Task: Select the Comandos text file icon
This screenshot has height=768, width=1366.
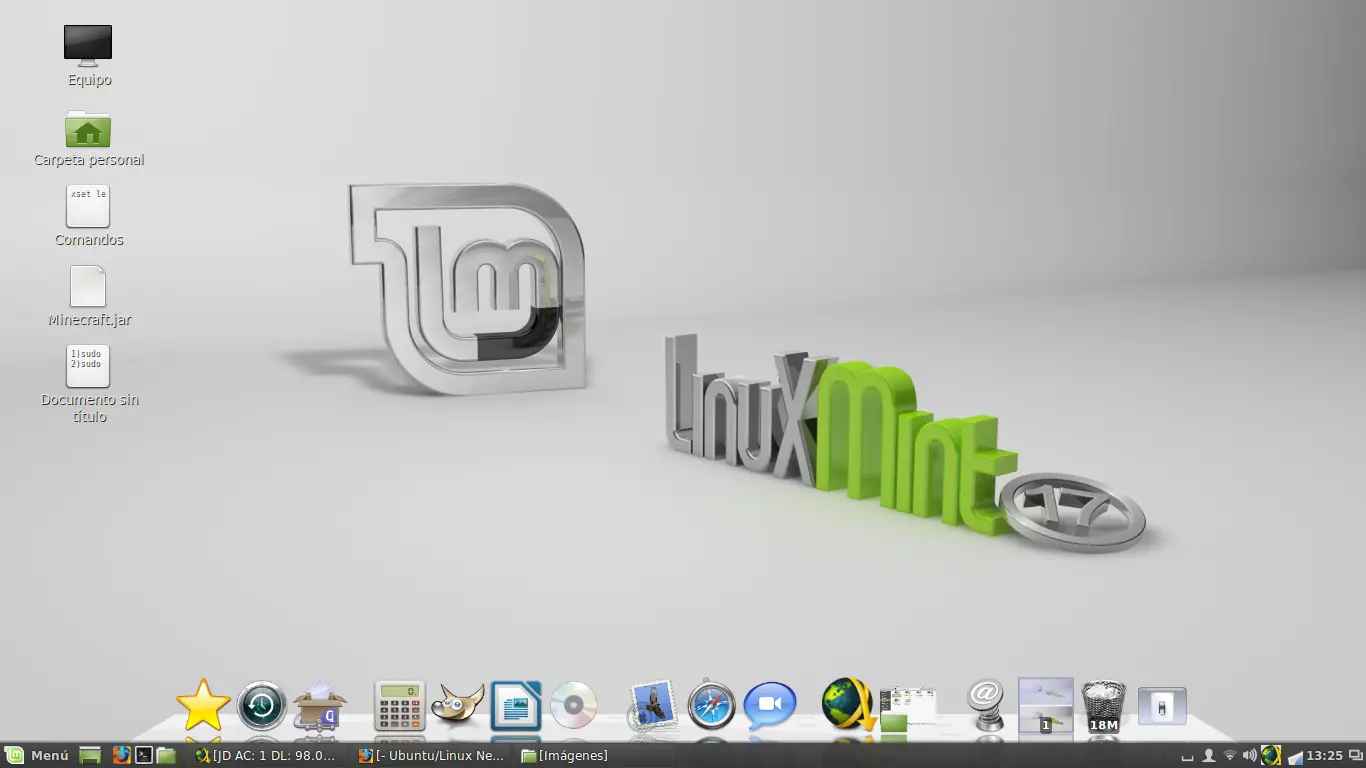Action: click(88, 206)
